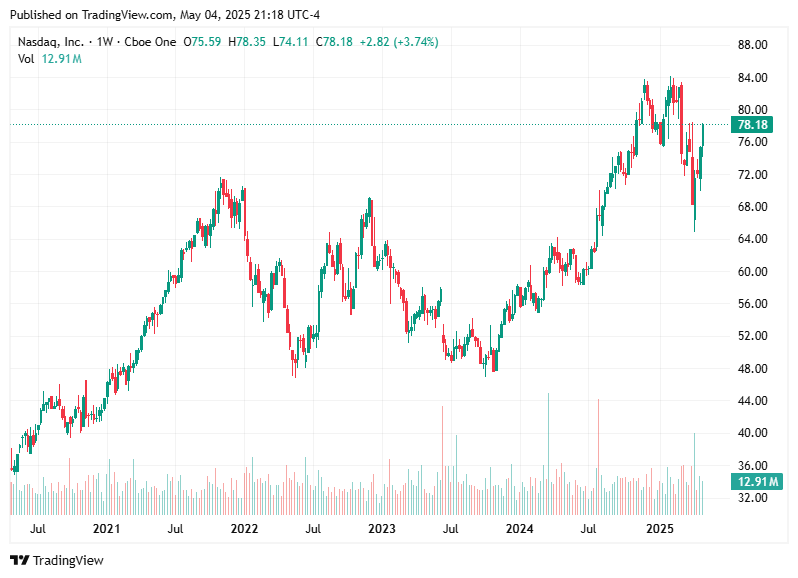
Task: Click the 56.00 price axis label
Action: pos(752,304)
